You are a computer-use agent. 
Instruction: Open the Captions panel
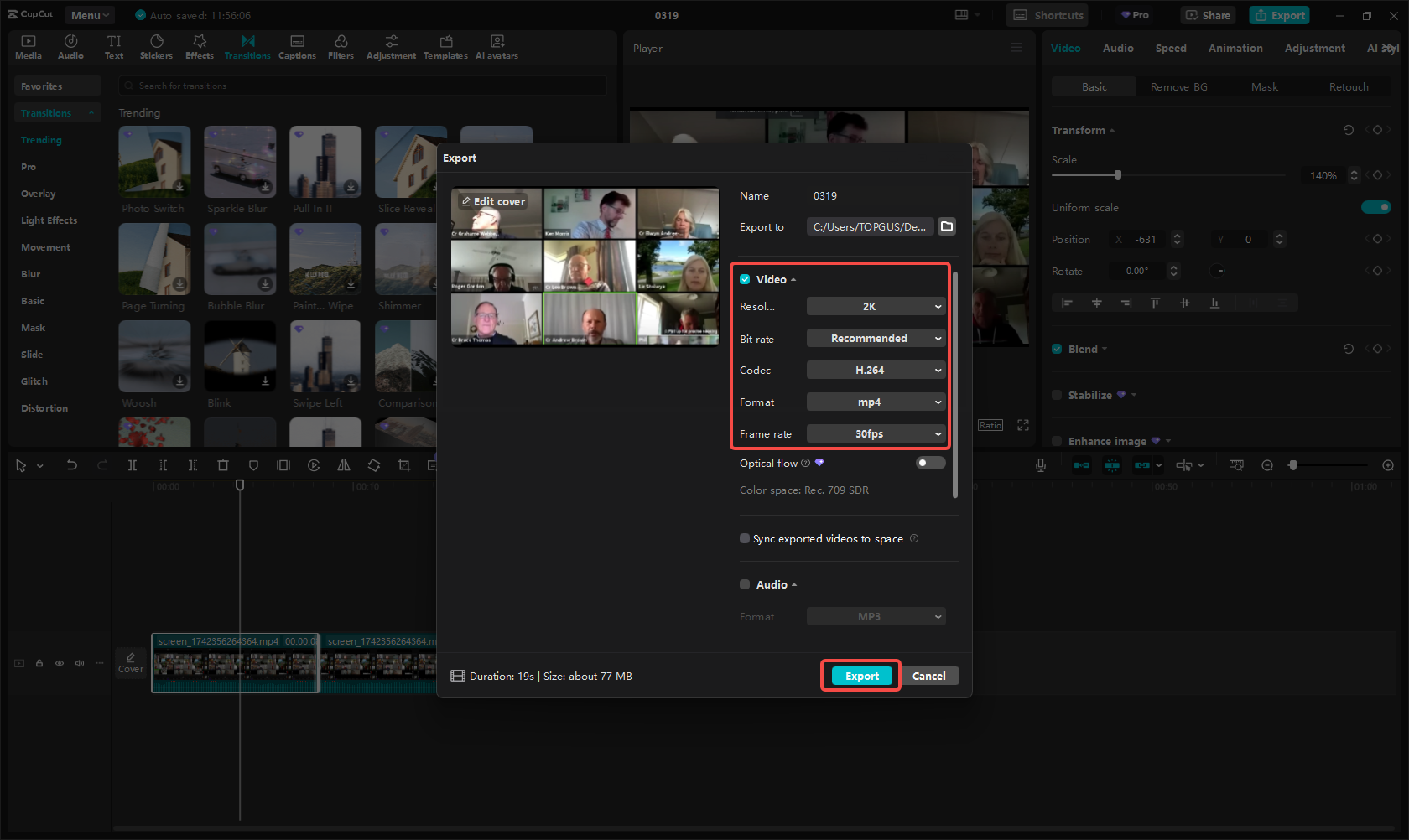[x=297, y=47]
